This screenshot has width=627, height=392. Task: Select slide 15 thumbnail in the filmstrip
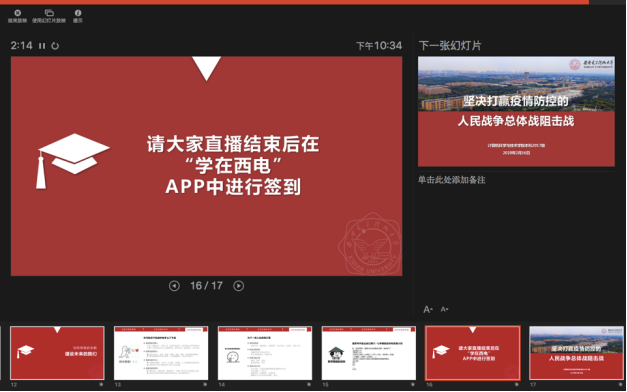point(369,353)
